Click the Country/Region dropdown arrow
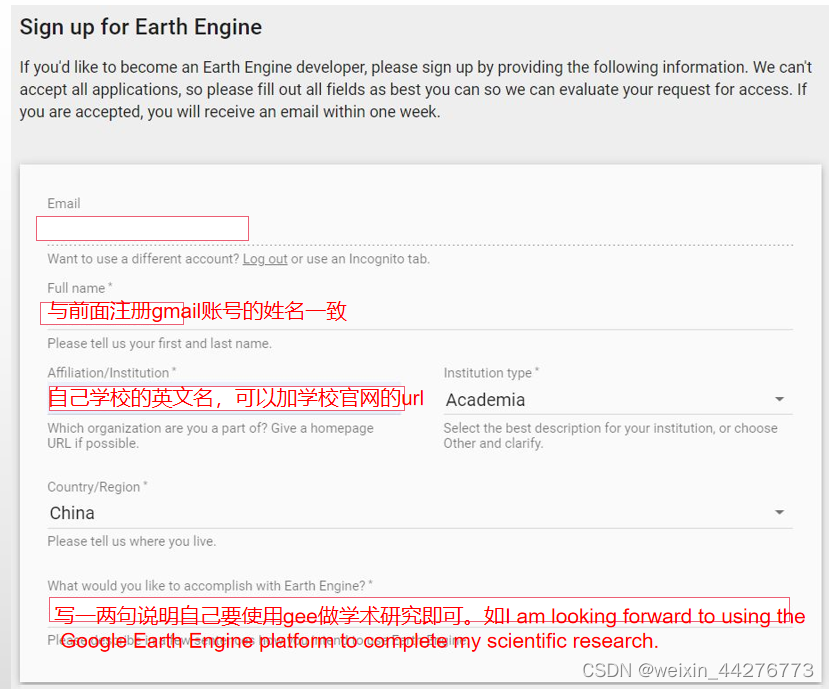 (779, 512)
